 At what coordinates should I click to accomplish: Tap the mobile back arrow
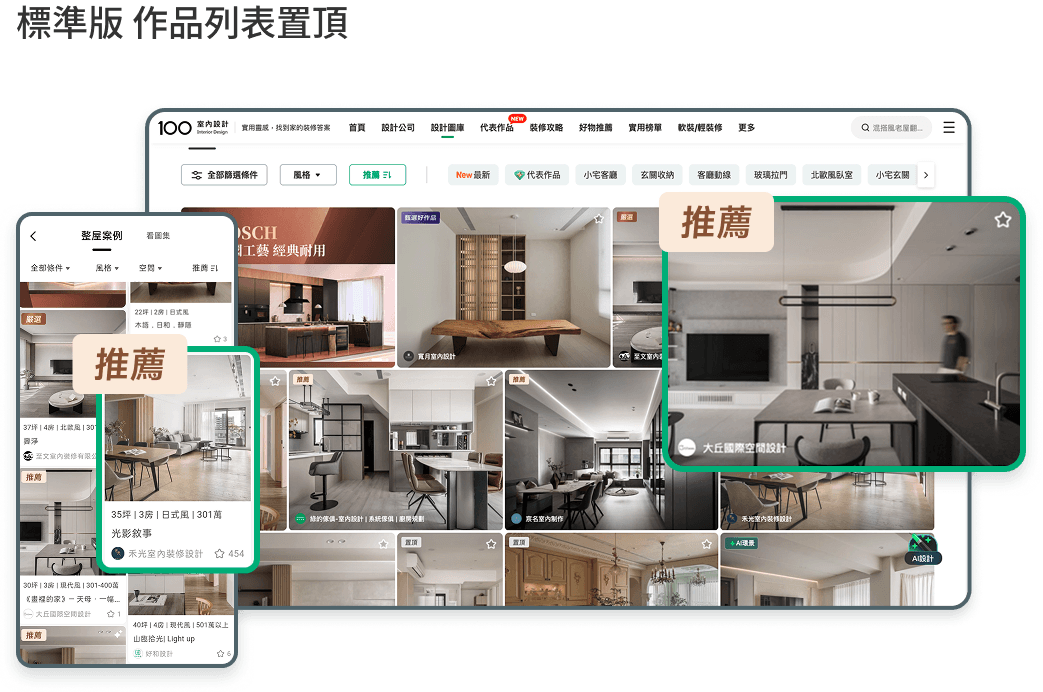click(x=33, y=236)
